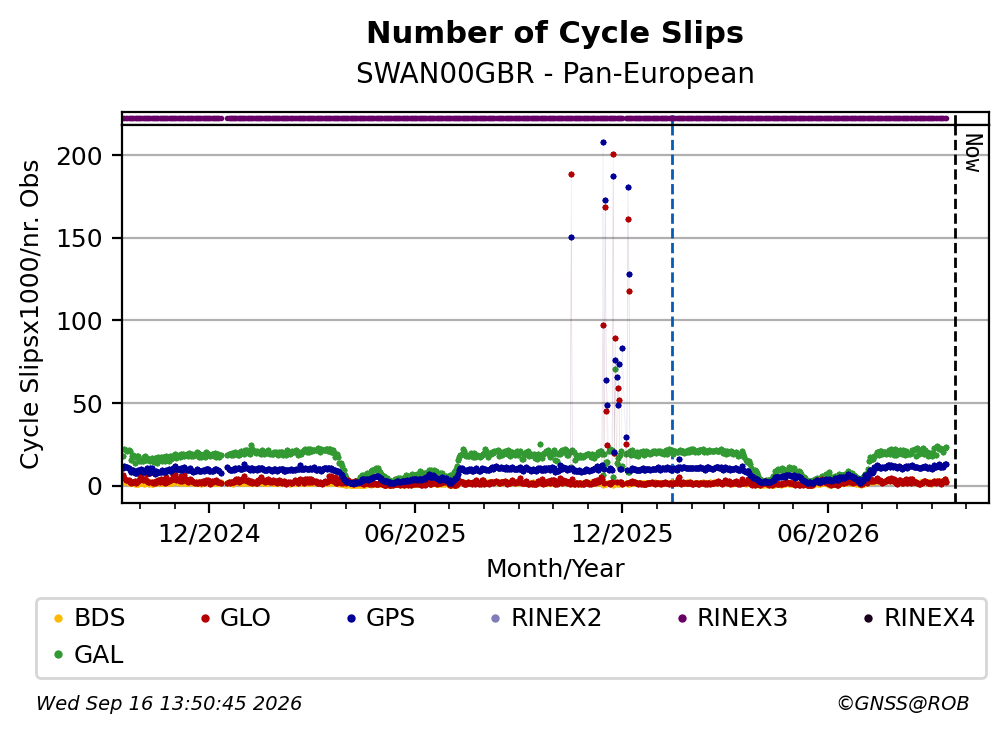Click the 06/2025 x-axis tick label

[x=415, y=533]
